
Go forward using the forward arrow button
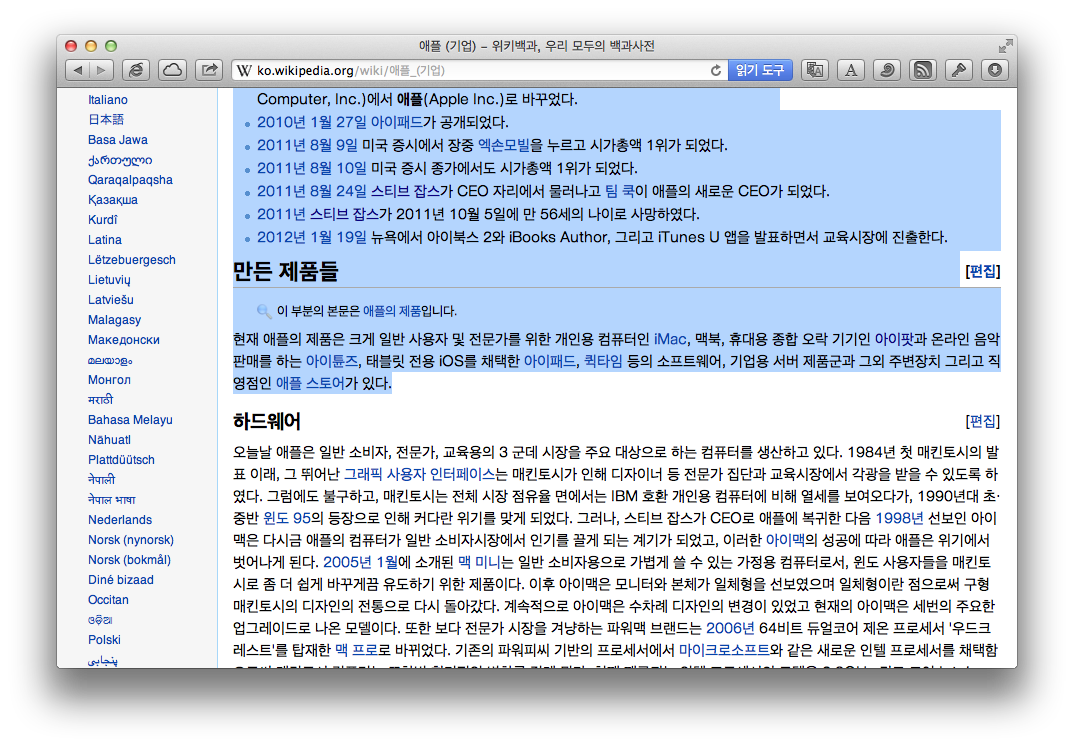click(101, 70)
